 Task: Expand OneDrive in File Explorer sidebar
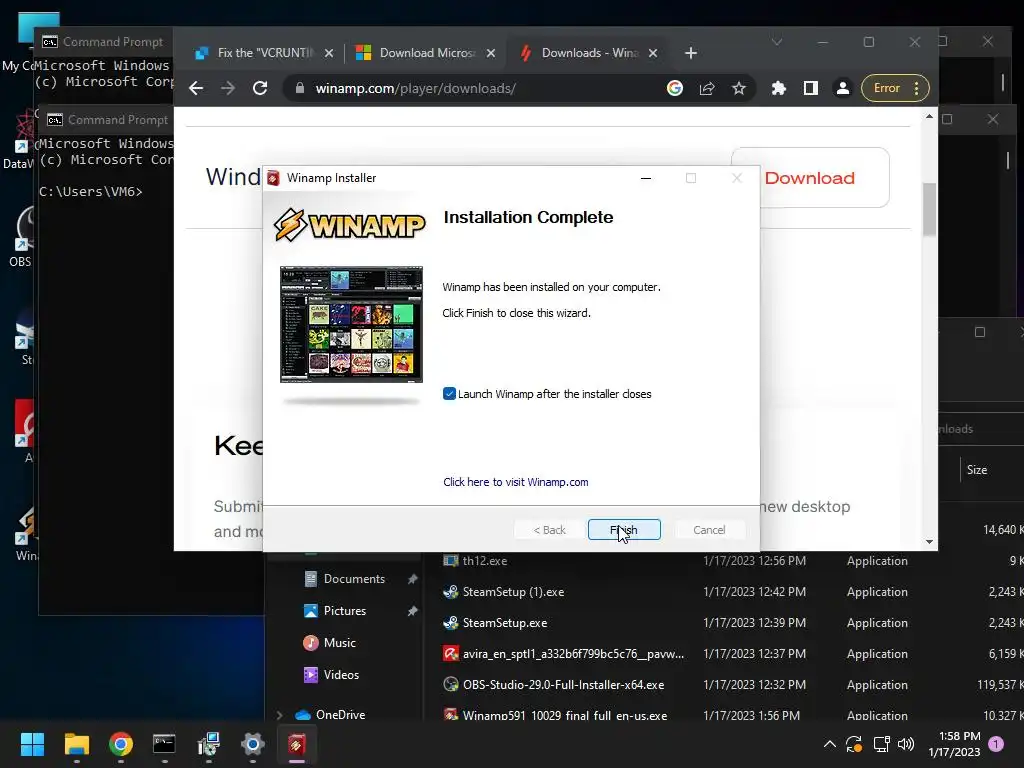[280, 715]
